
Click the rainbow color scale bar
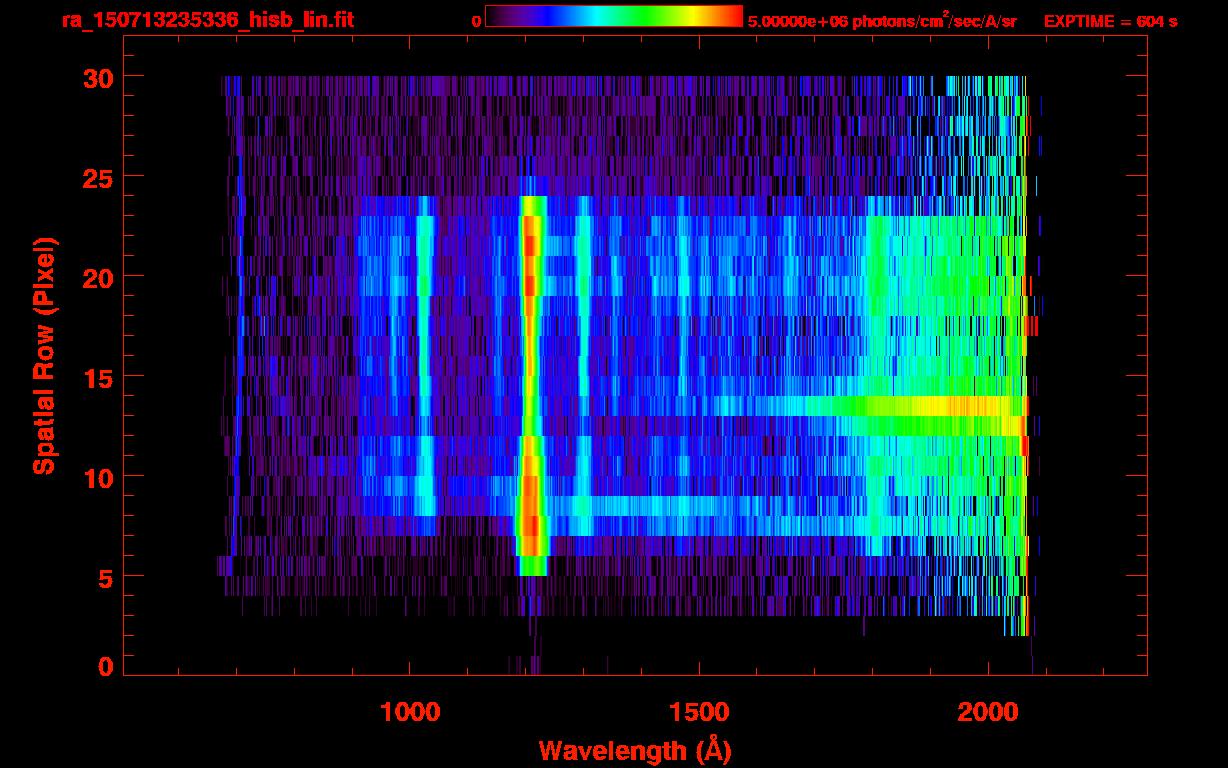(x=613, y=17)
